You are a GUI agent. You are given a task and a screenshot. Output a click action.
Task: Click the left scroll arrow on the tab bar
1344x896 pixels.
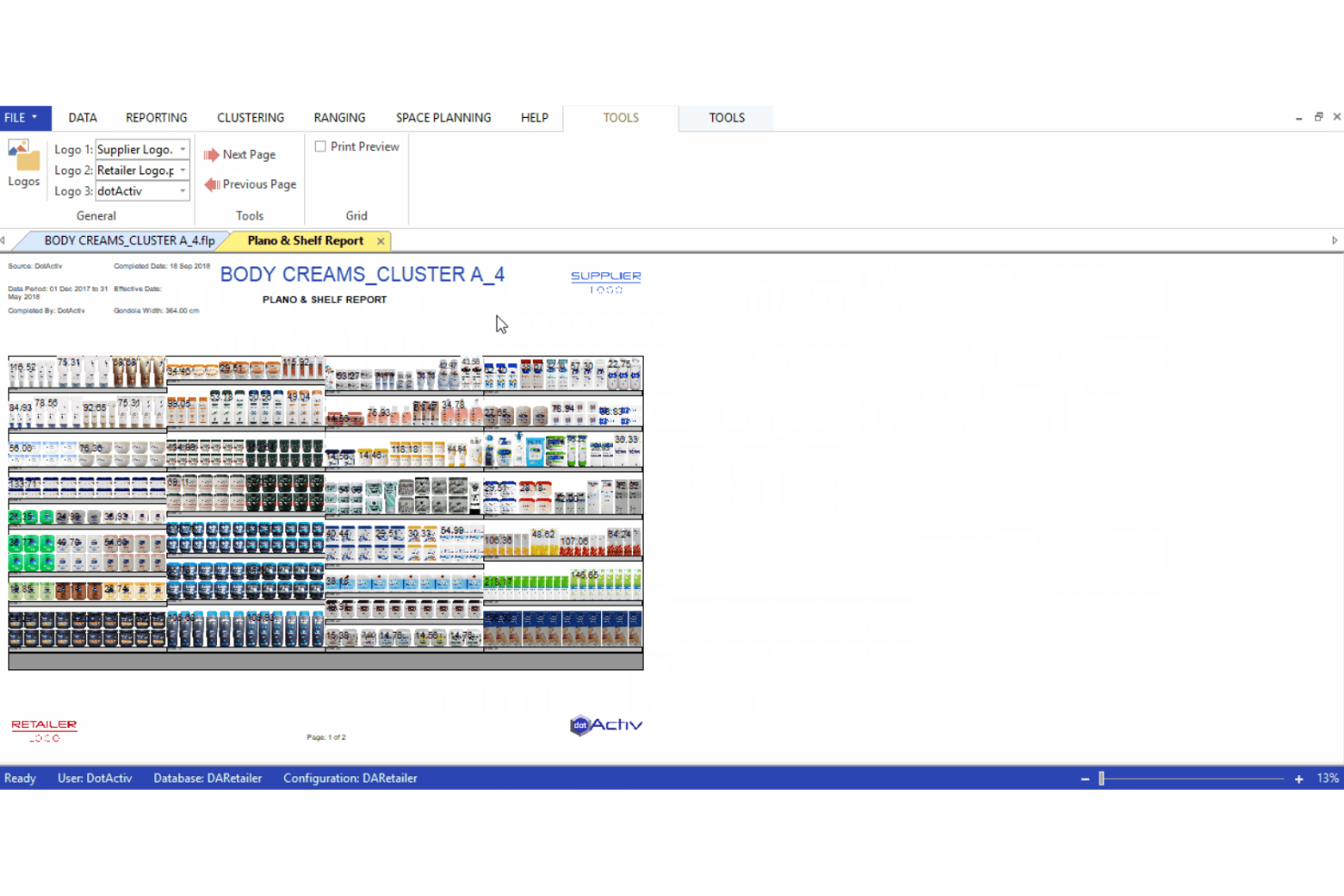pyautogui.click(x=4, y=240)
